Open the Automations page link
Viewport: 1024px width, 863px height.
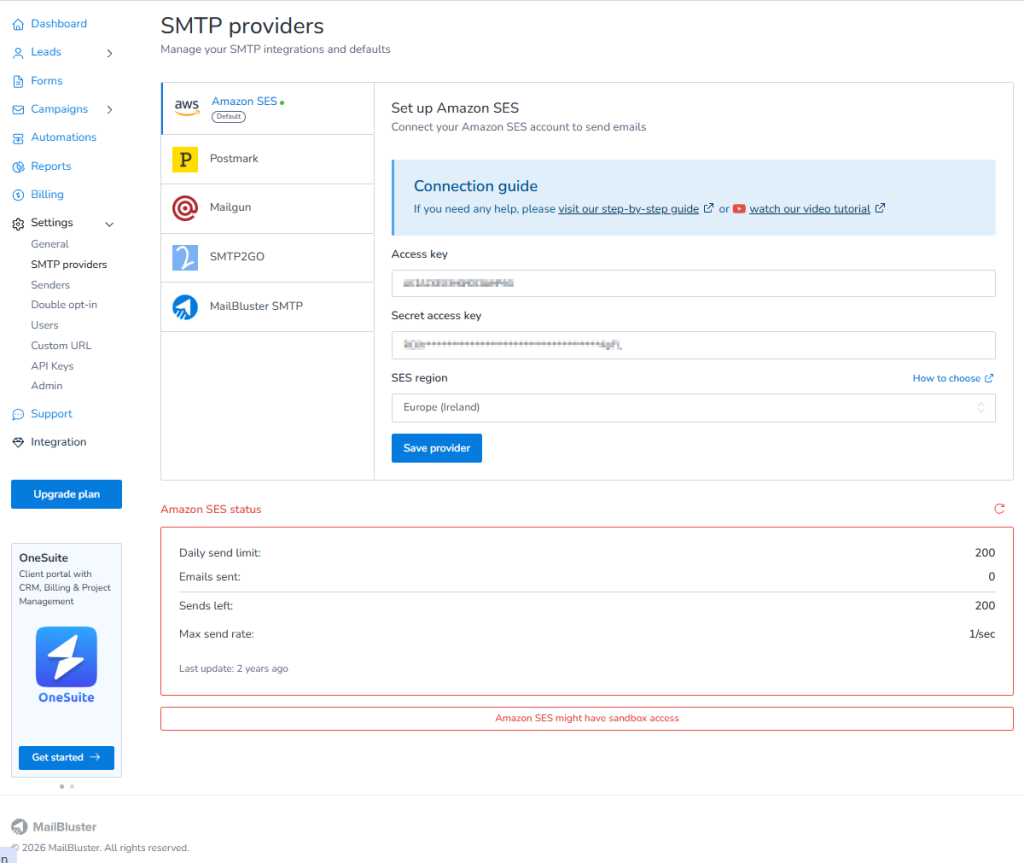coord(63,138)
